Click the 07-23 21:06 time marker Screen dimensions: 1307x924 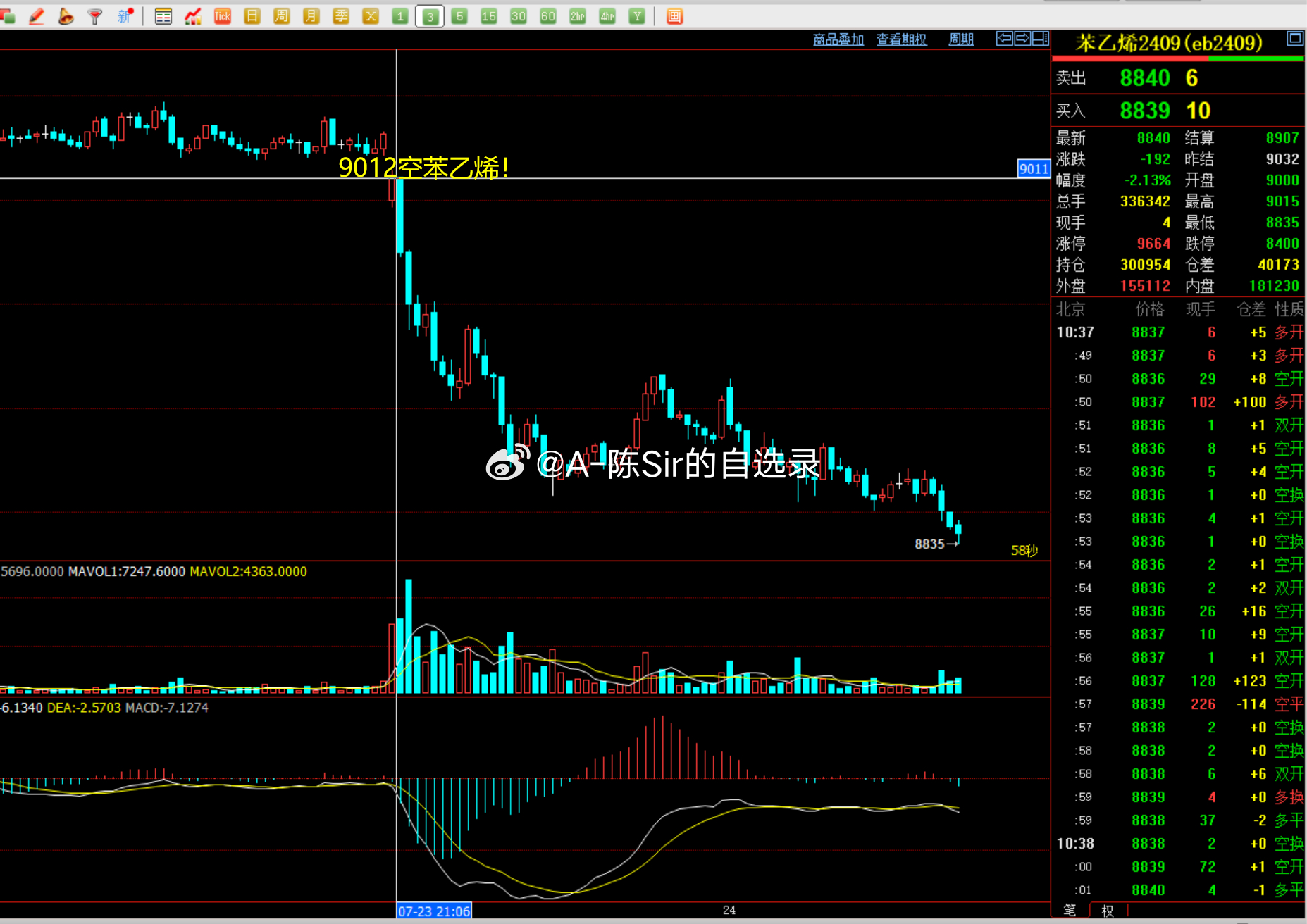pyautogui.click(x=434, y=911)
